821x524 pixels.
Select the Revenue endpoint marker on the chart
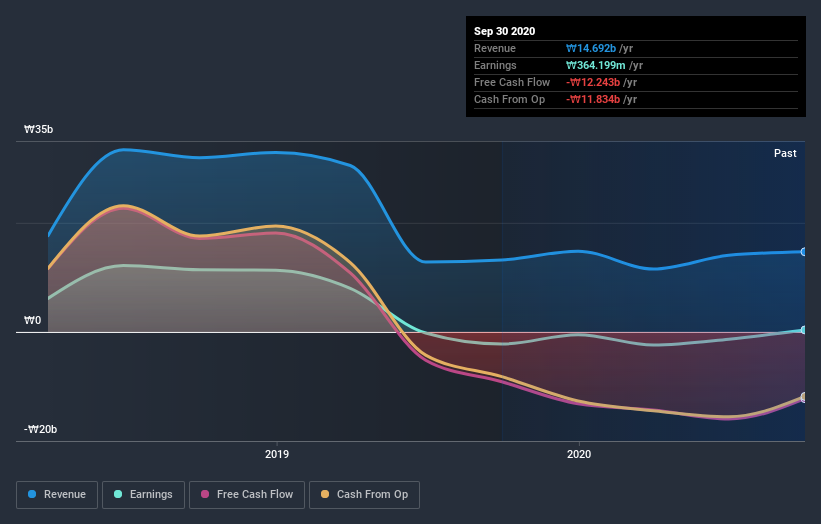(x=804, y=252)
